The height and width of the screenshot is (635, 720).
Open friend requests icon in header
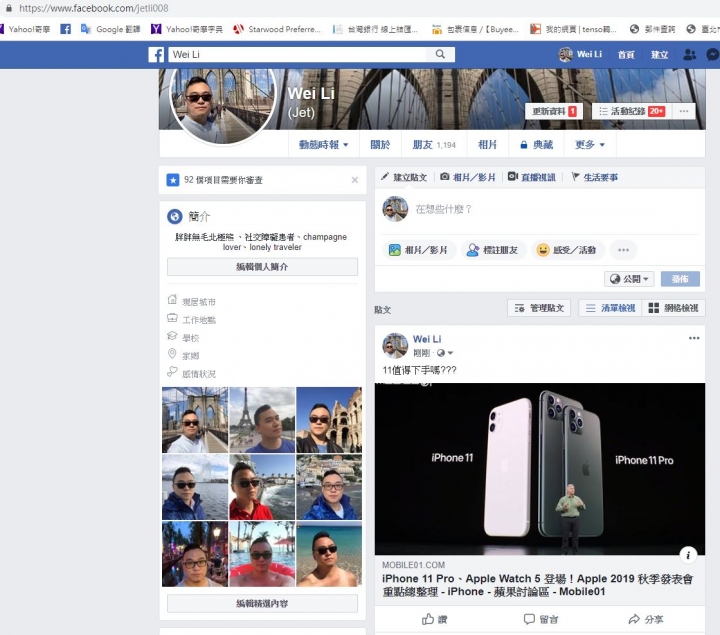tap(689, 55)
